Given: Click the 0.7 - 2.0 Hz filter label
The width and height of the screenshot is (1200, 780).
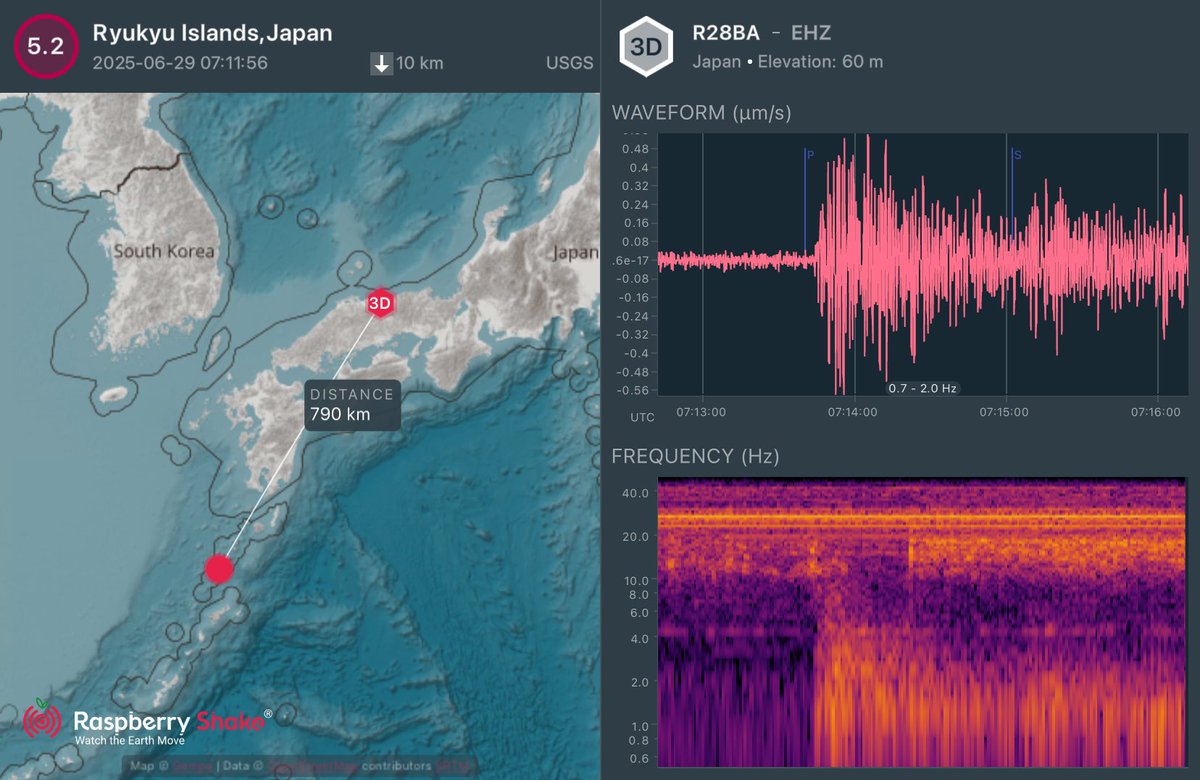Looking at the screenshot, I should coord(924,387).
